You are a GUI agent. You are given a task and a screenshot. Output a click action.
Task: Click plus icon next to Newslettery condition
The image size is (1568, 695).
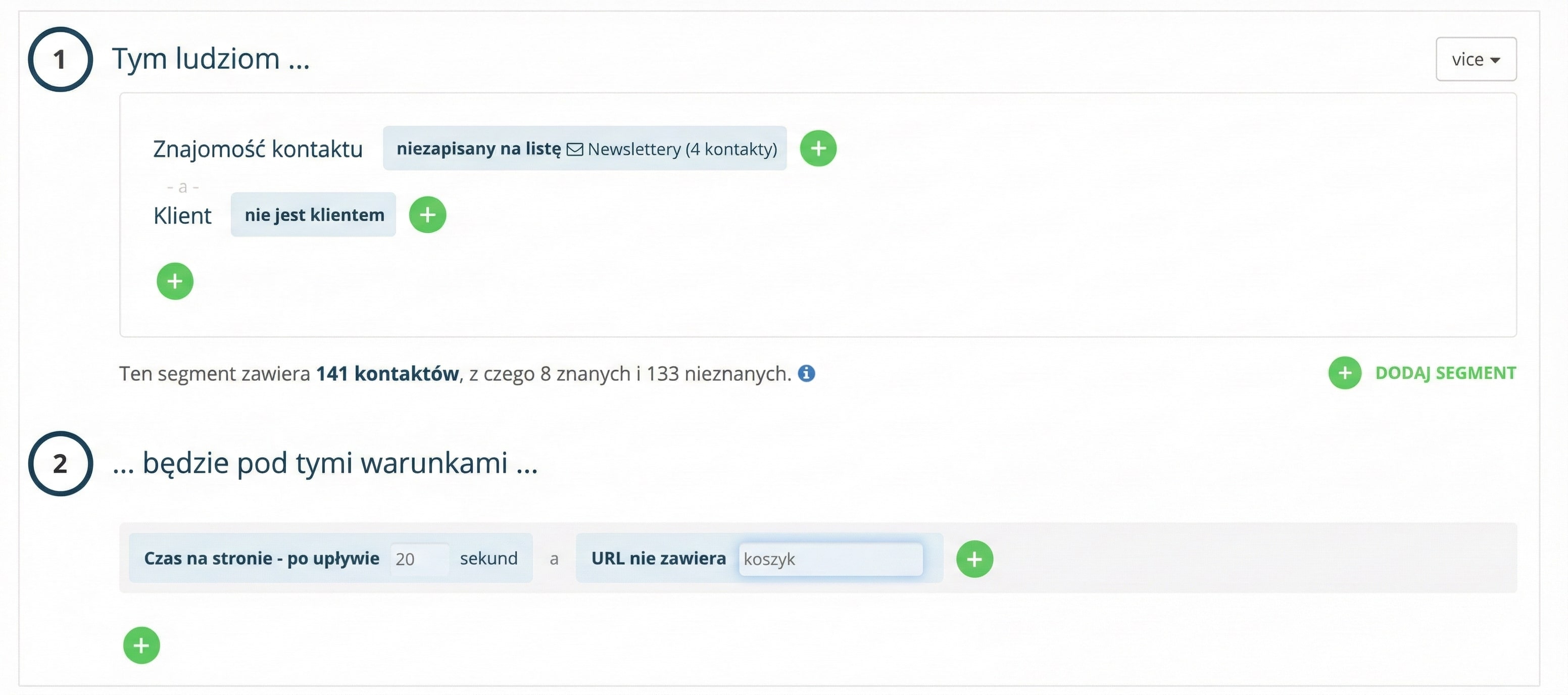(x=817, y=148)
